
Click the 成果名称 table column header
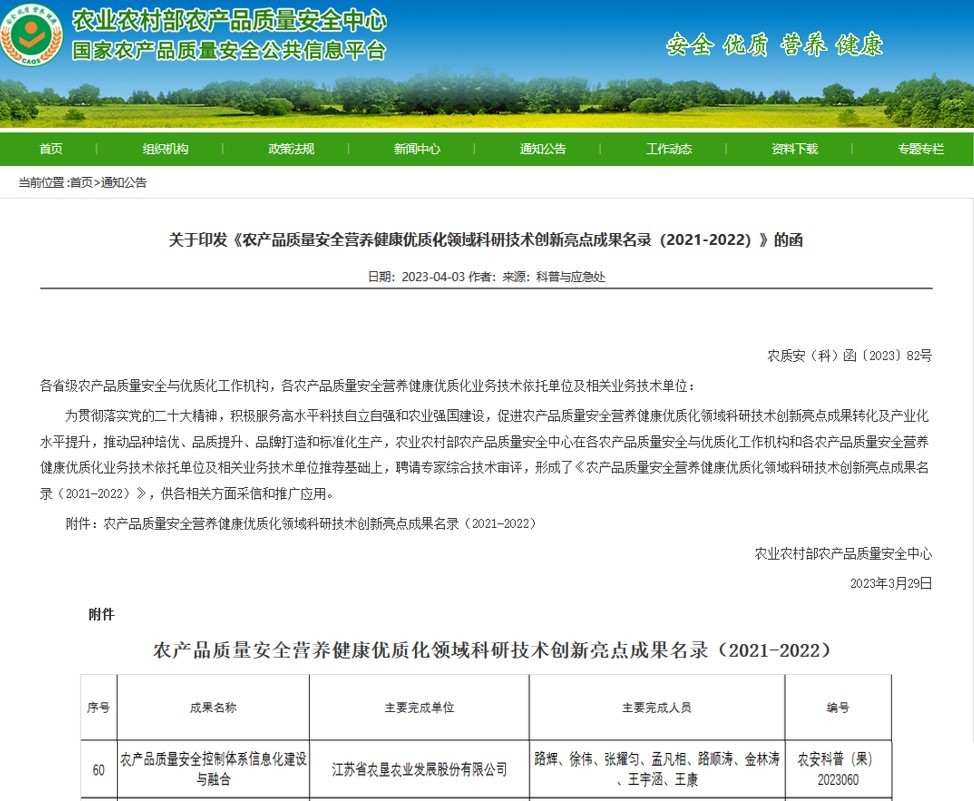coord(213,708)
